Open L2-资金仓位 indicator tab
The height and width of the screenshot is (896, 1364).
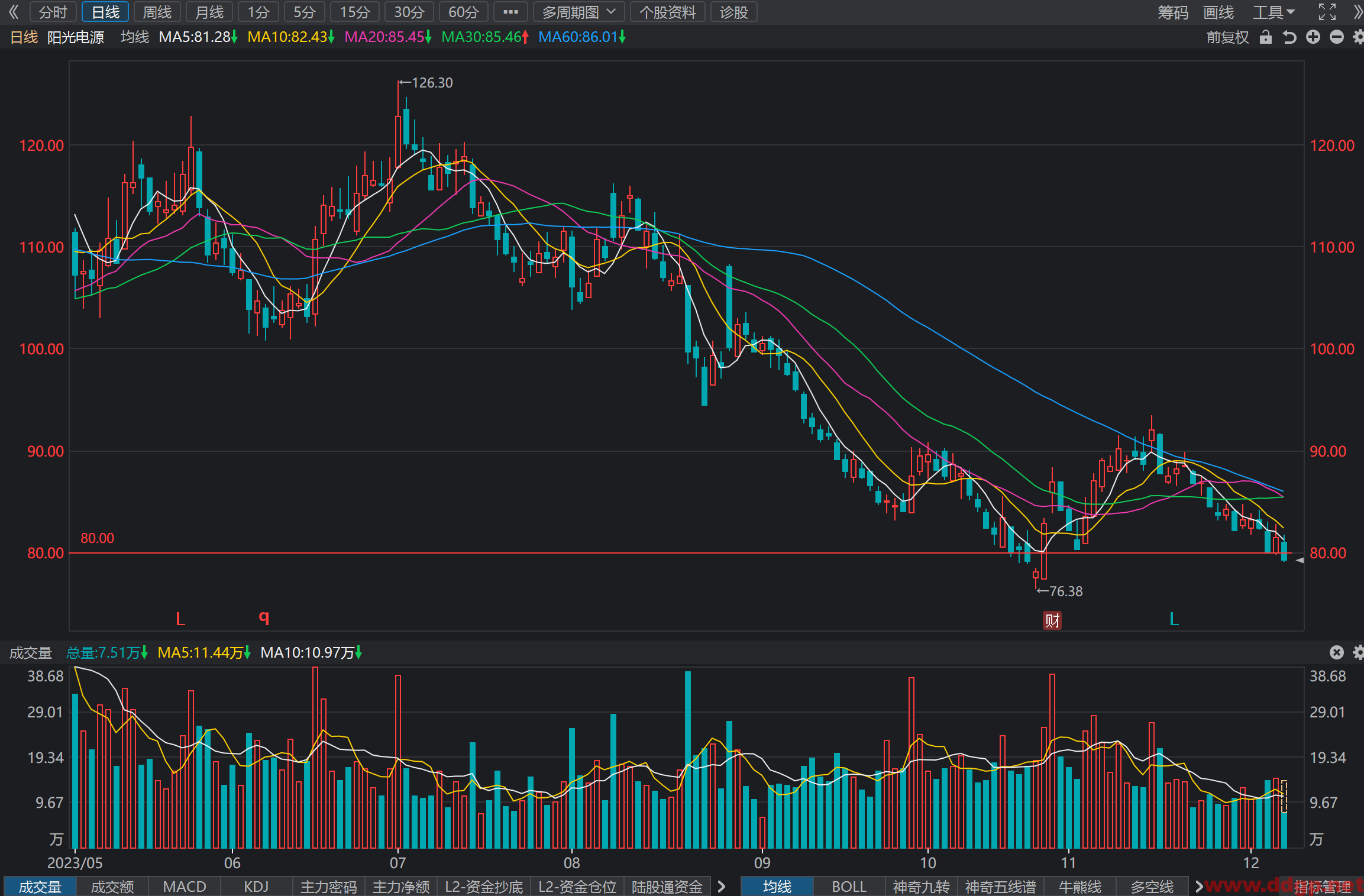coord(577,887)
